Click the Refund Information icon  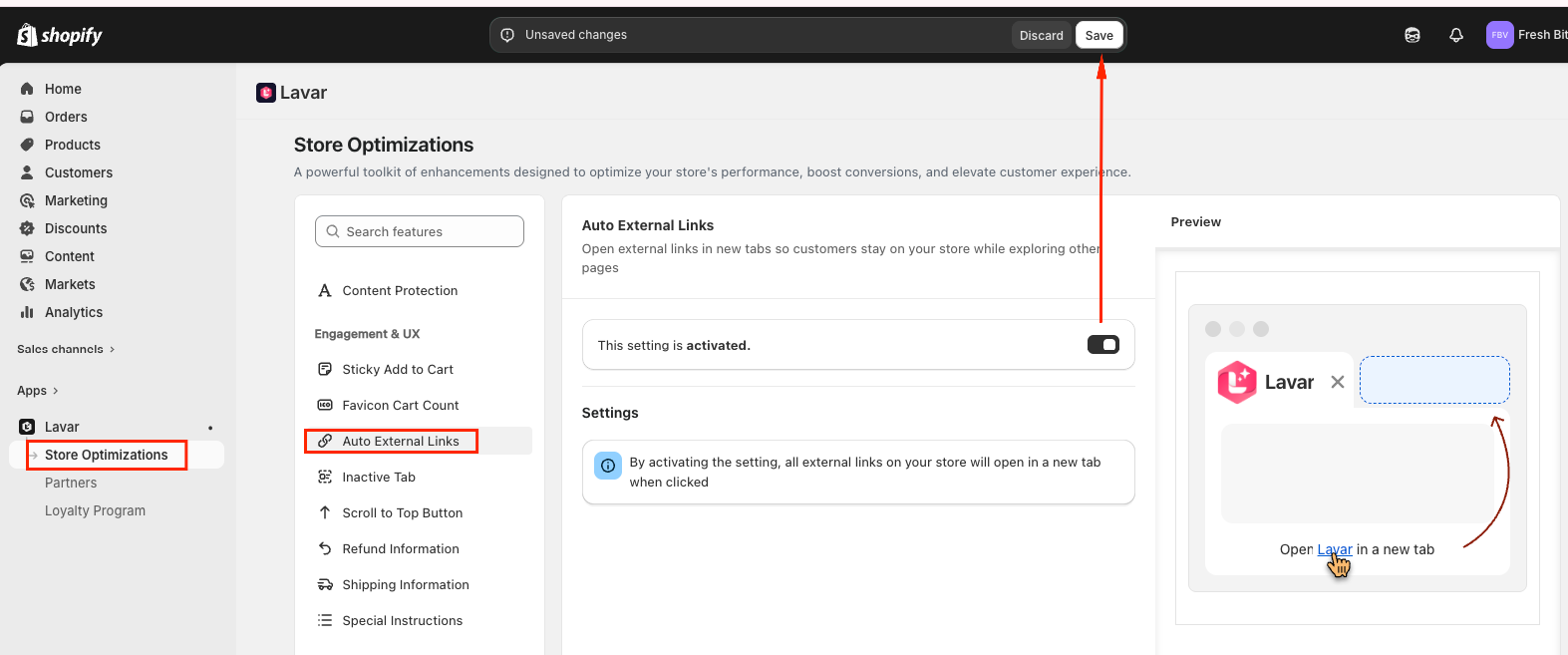click(325, 548)
